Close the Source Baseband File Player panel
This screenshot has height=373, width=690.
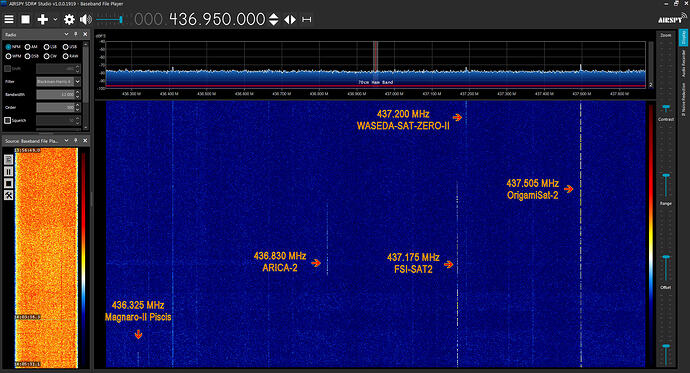click(x=85, y=140)
